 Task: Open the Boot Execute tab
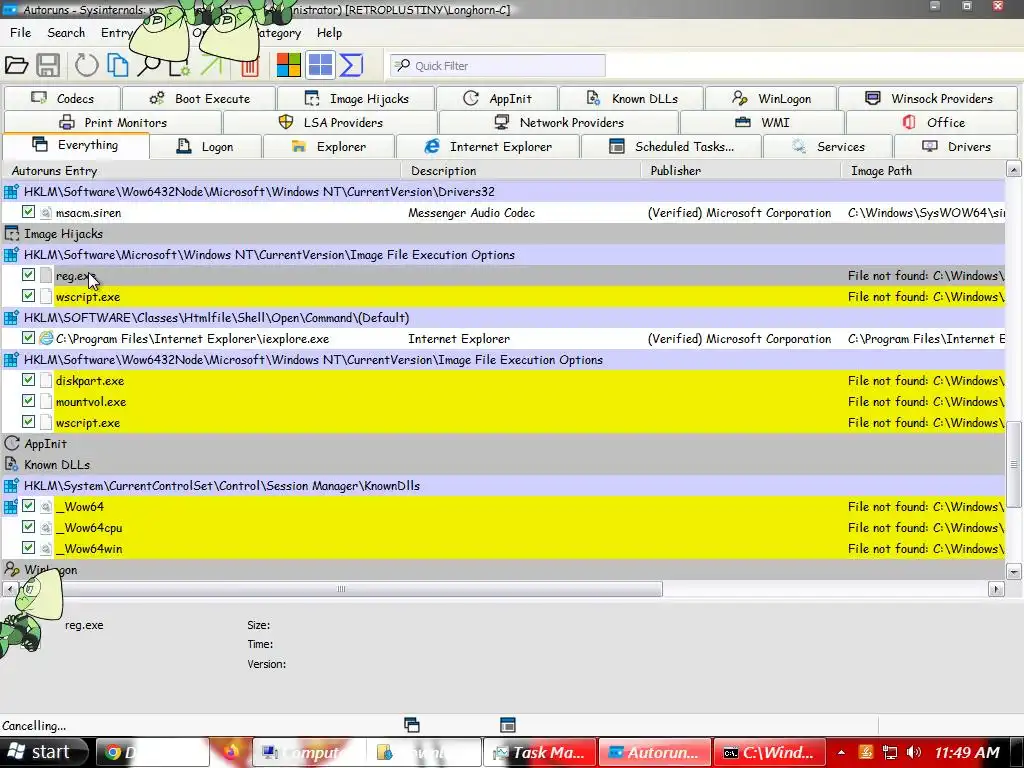199,99
